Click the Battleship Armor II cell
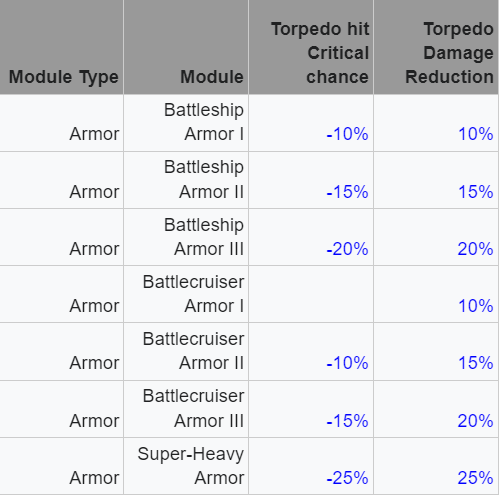 tap(186, 180)
